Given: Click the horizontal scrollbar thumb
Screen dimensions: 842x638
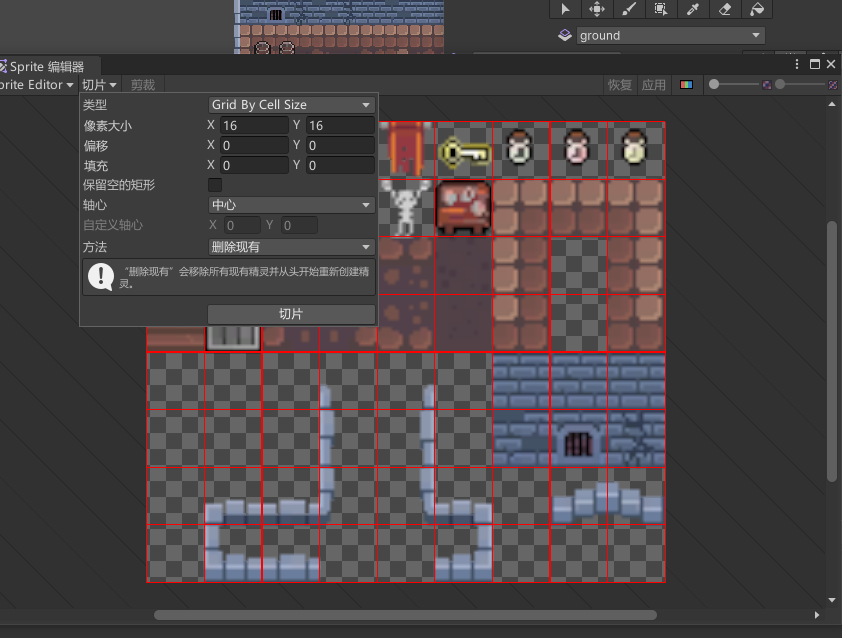Looking at the screenshot, I should coord(405,615).
